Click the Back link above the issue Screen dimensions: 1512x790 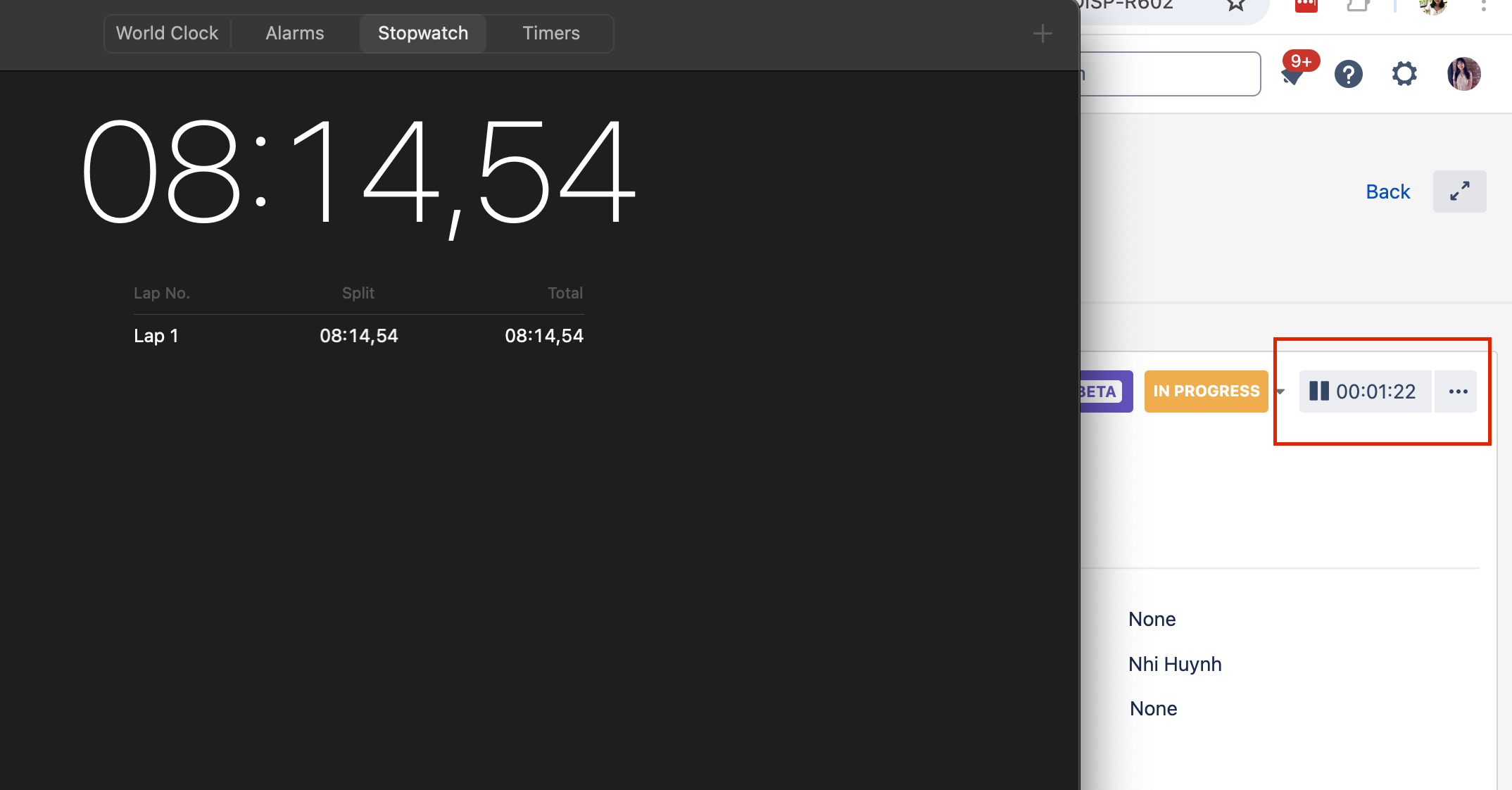pos(1387,191)
